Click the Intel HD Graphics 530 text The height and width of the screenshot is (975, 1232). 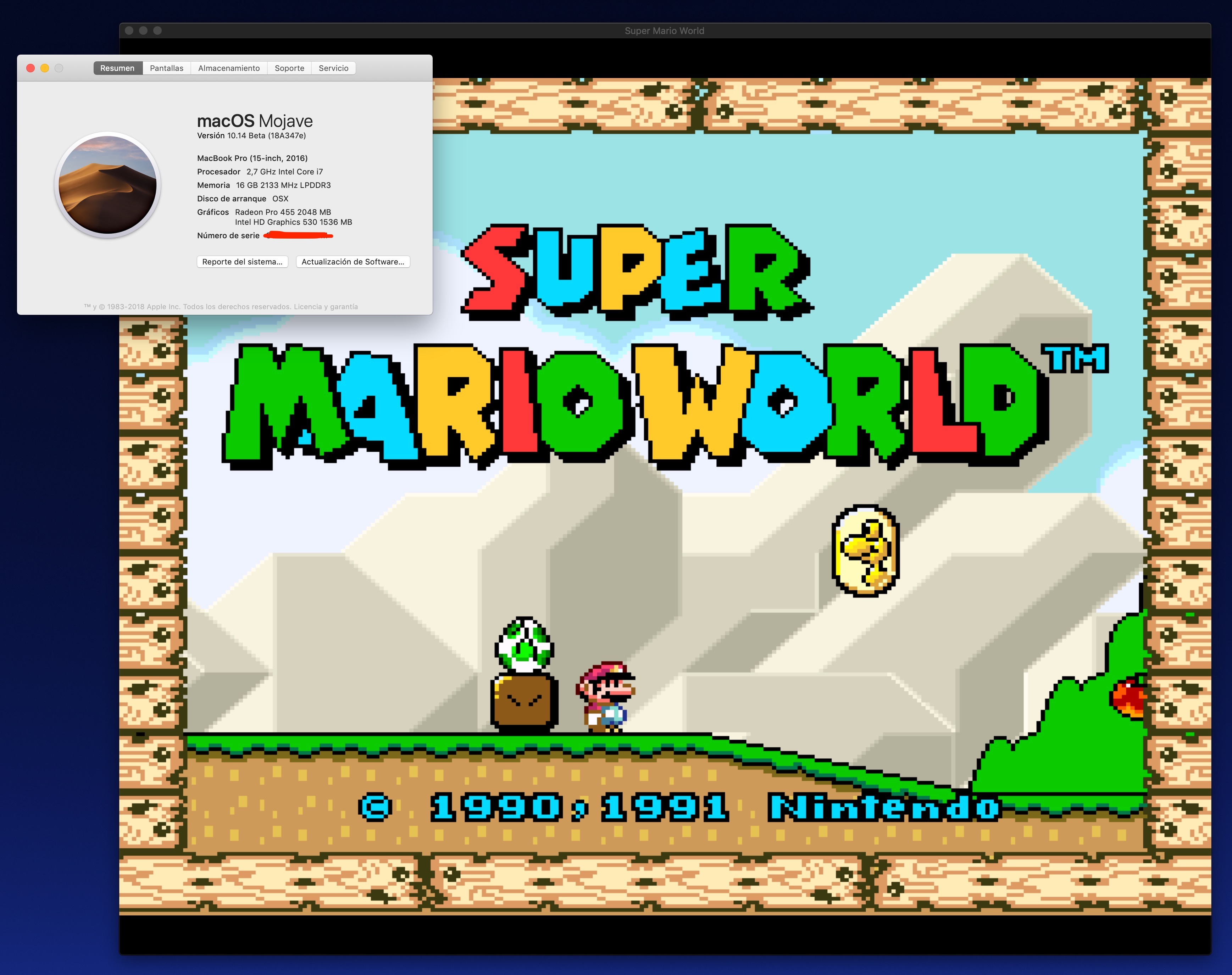(293, 222)
